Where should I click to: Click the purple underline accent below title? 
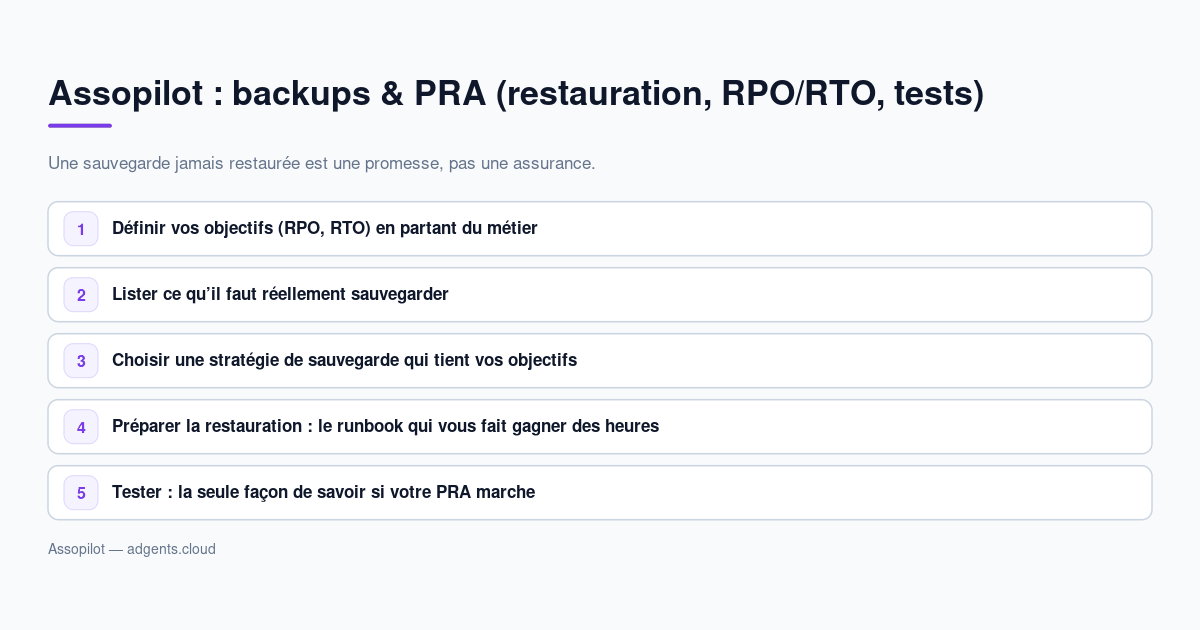click(x=80, y=126)
